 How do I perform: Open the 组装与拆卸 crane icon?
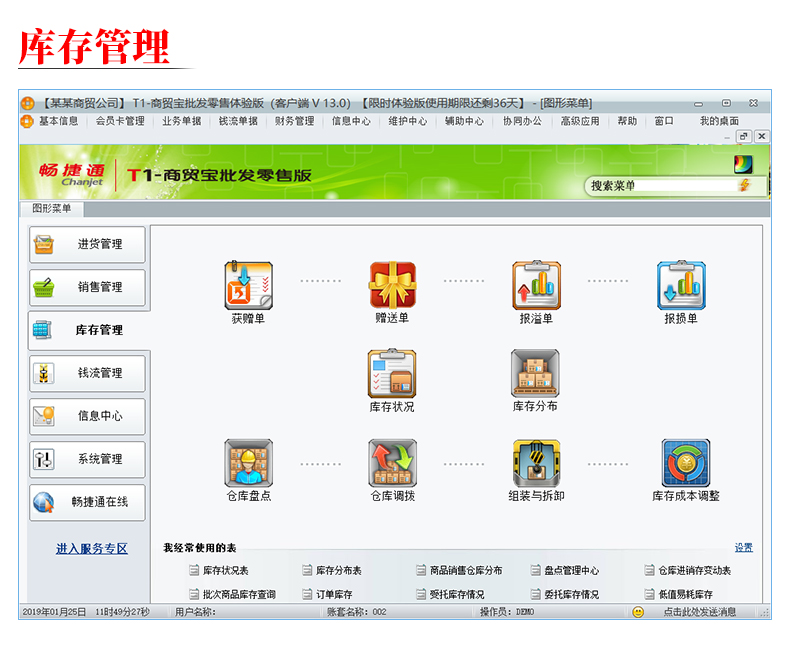point(536,463)
